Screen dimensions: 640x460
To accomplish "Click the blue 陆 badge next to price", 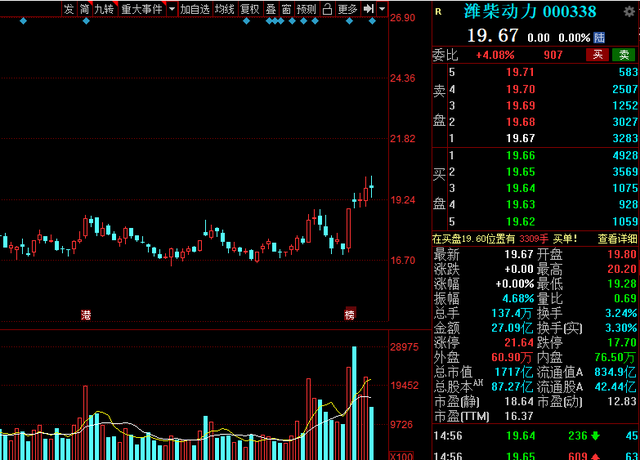I will click(x=599, y=38).
